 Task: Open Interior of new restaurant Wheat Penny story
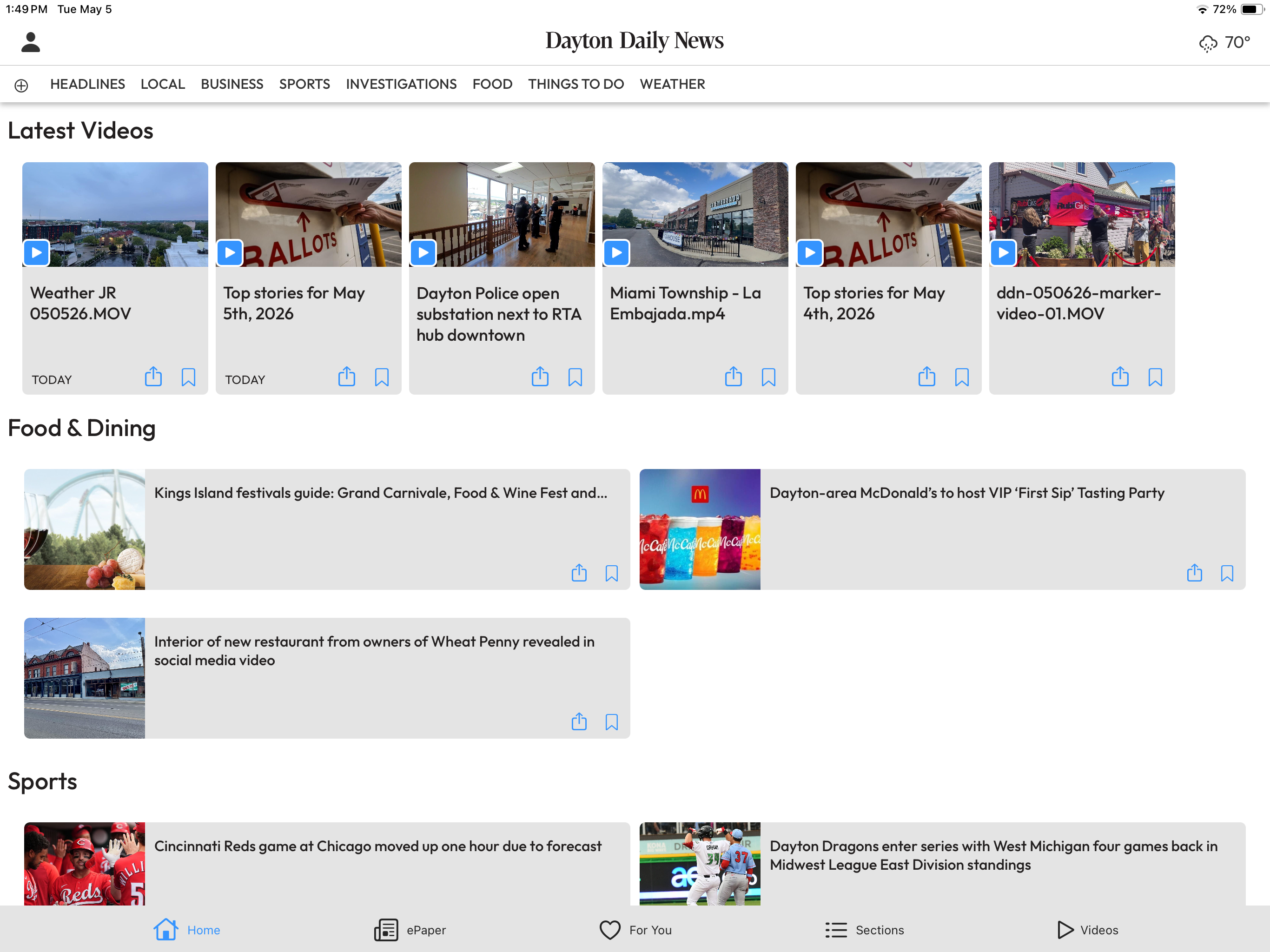(x=374, y=651)
